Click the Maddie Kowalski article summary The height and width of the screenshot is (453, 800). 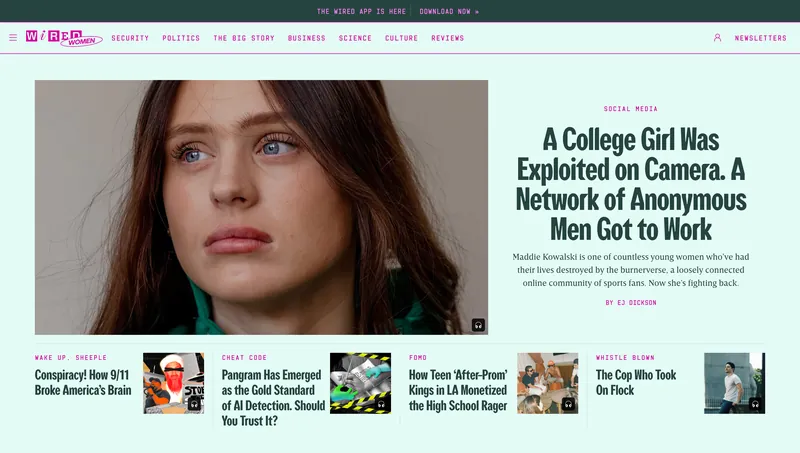[x=631, y=270]
